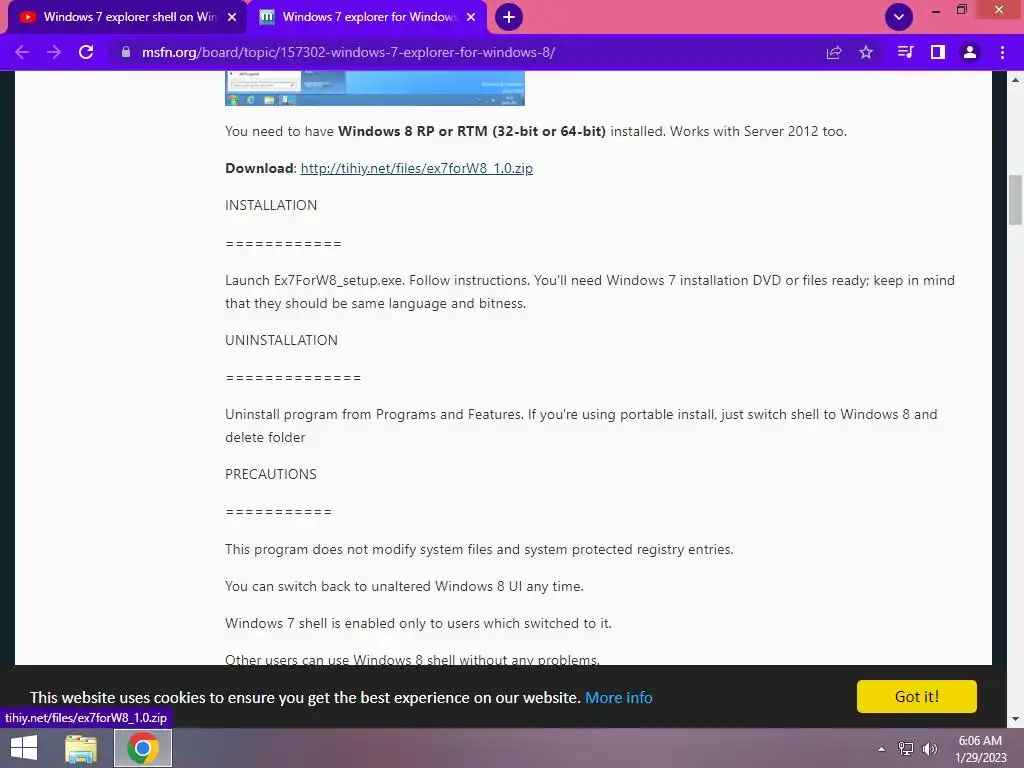
Task: Open the media controls icon
Action: pos(905,52)
